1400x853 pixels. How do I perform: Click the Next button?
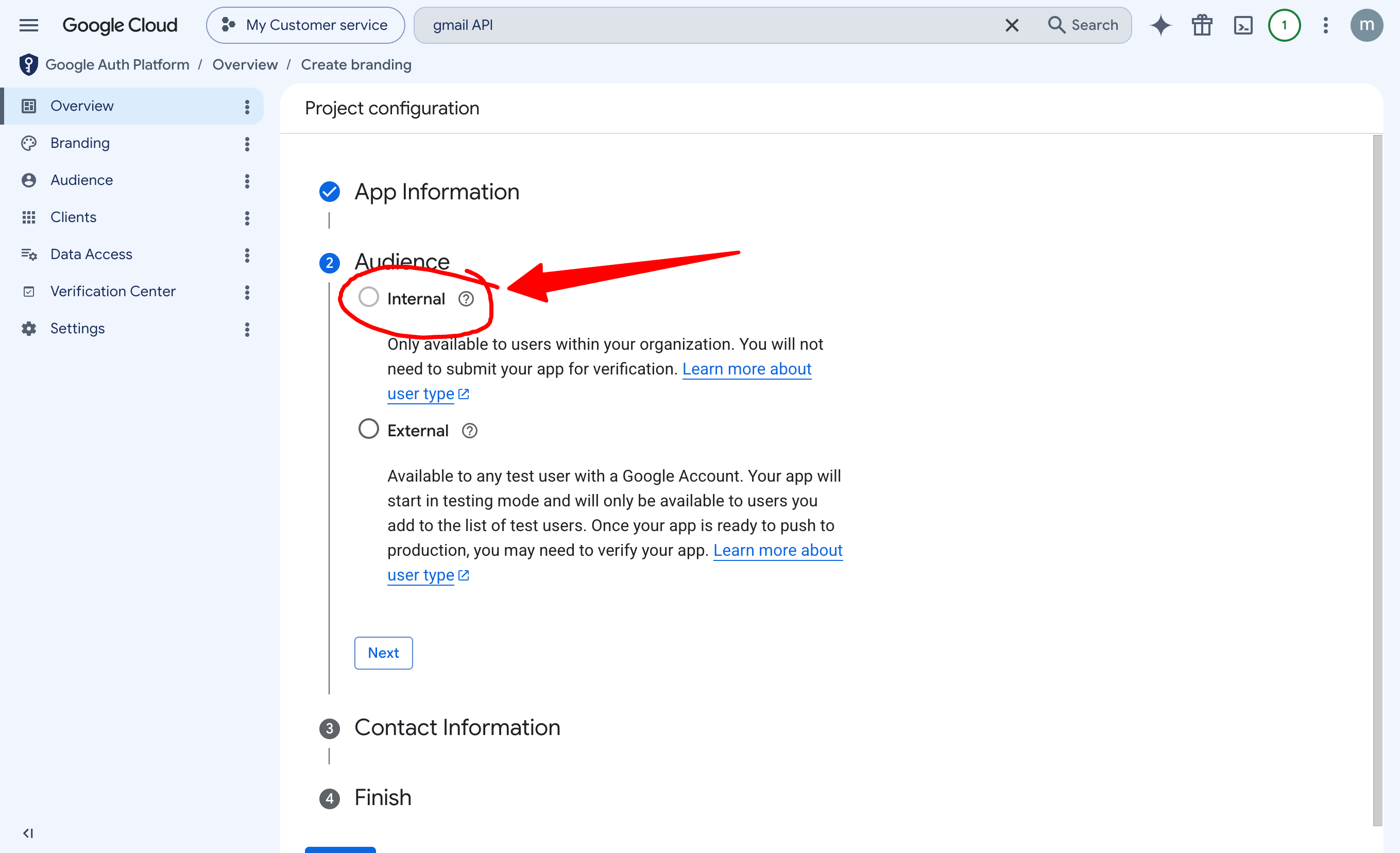click(x=383, y=653)
